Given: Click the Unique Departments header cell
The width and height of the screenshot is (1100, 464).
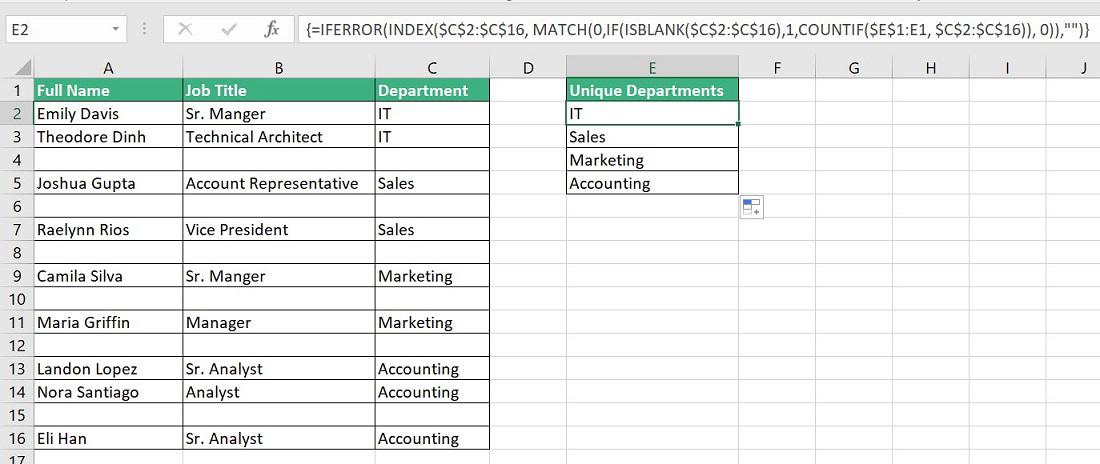Looking at the screenshot, I should [x=652, y=91].
